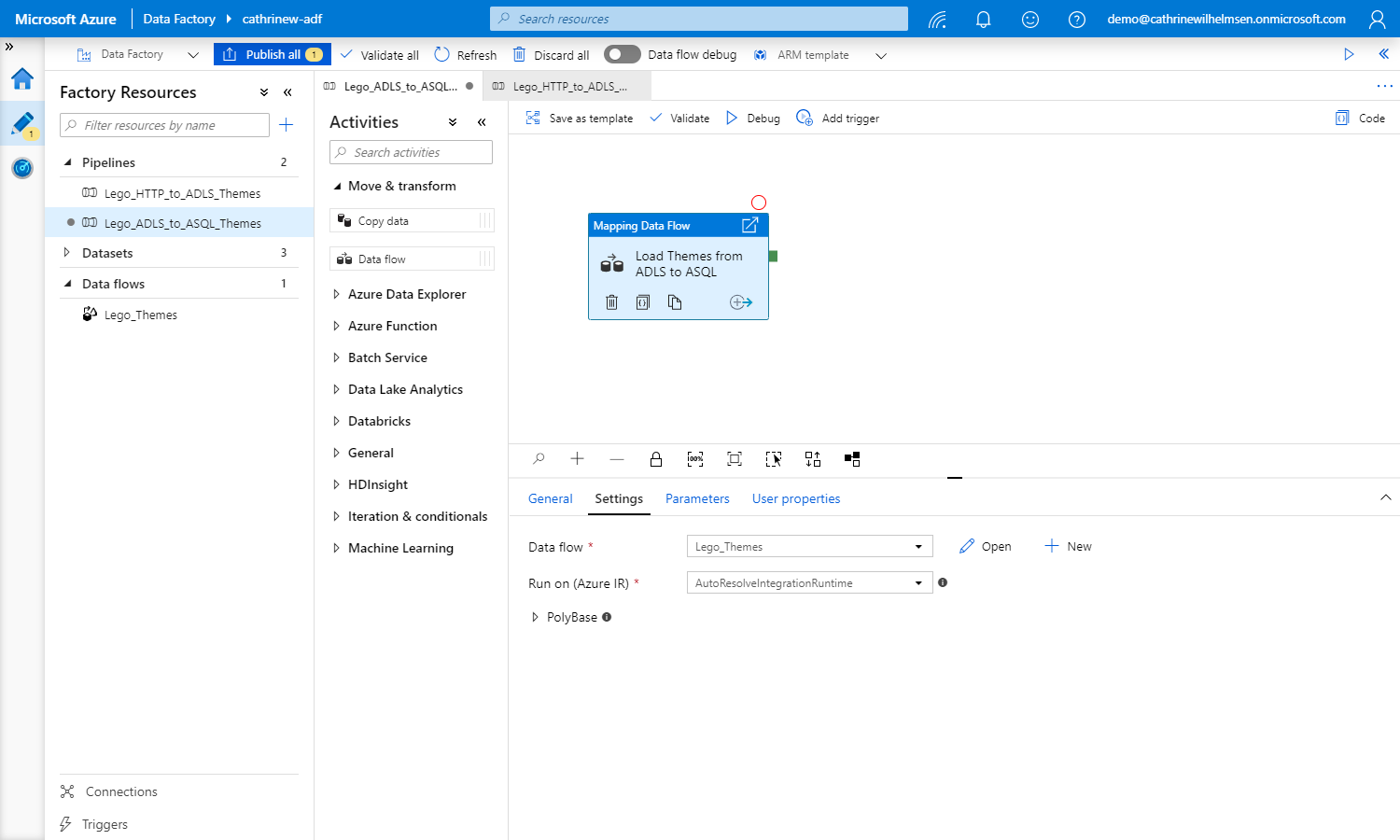Click the clone activity copy icon

pyautogui.click(x=675, y=301)
